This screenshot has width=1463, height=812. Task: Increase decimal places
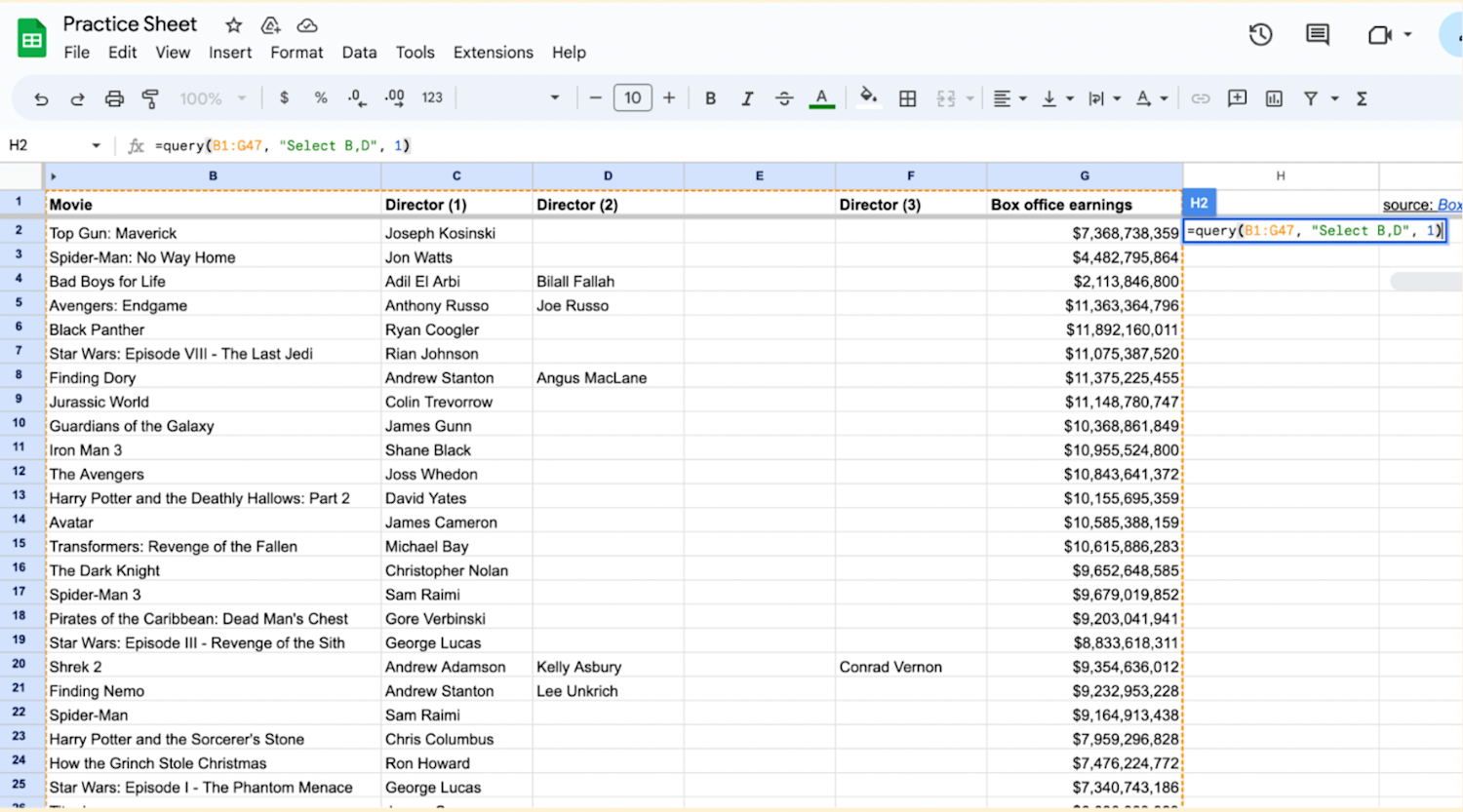click(394, 97)
